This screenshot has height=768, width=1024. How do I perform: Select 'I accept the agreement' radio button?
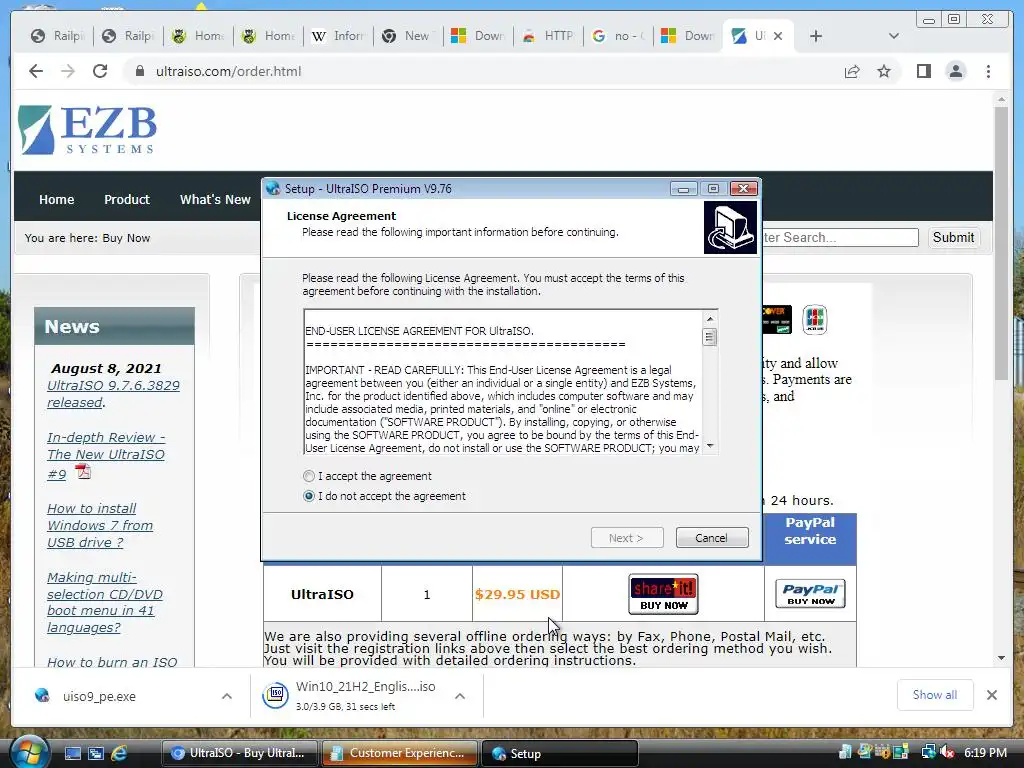pos(309,476)
